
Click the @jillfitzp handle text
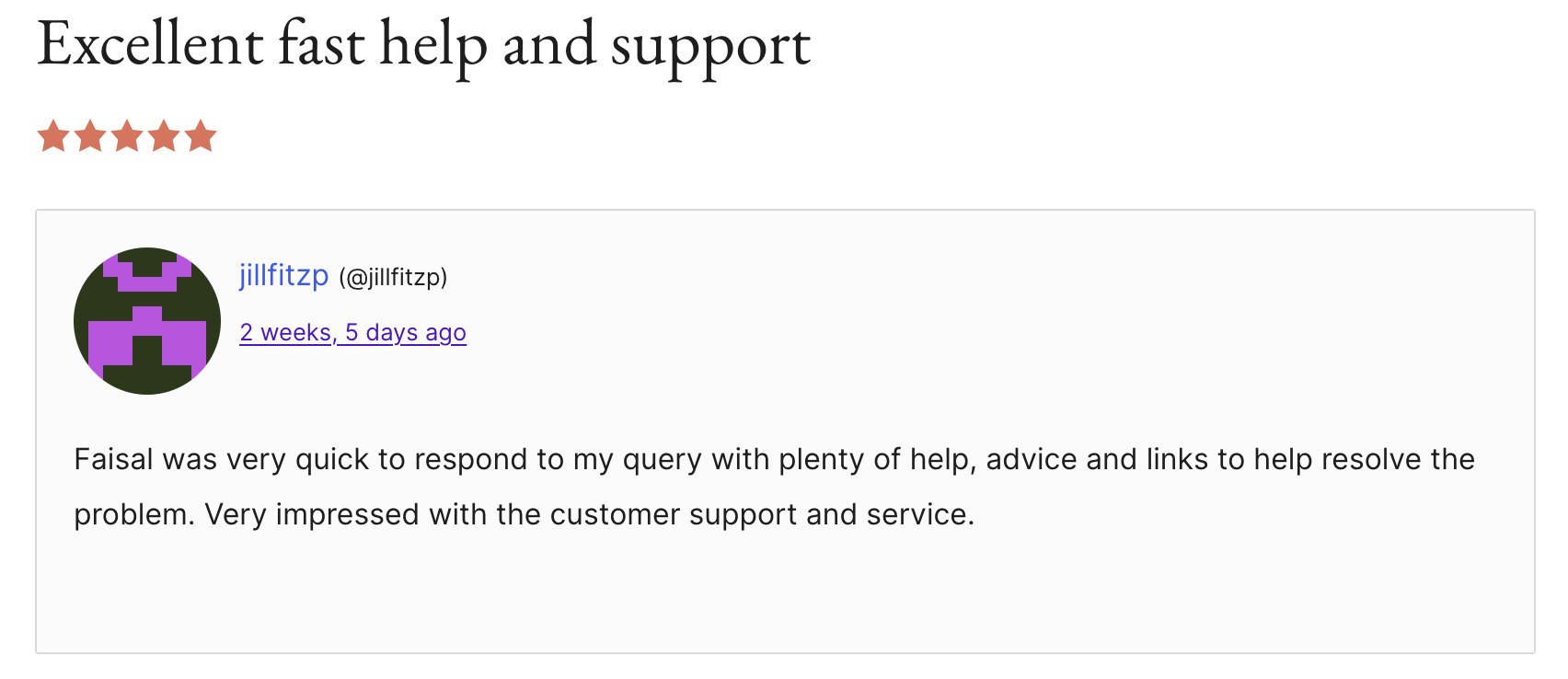point(393,277)
